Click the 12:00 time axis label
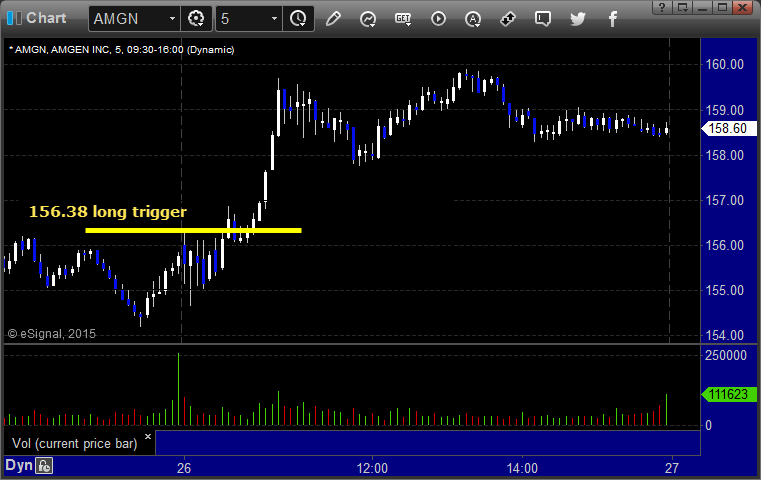Screen dimensions: 761x480 click(372, 468)
